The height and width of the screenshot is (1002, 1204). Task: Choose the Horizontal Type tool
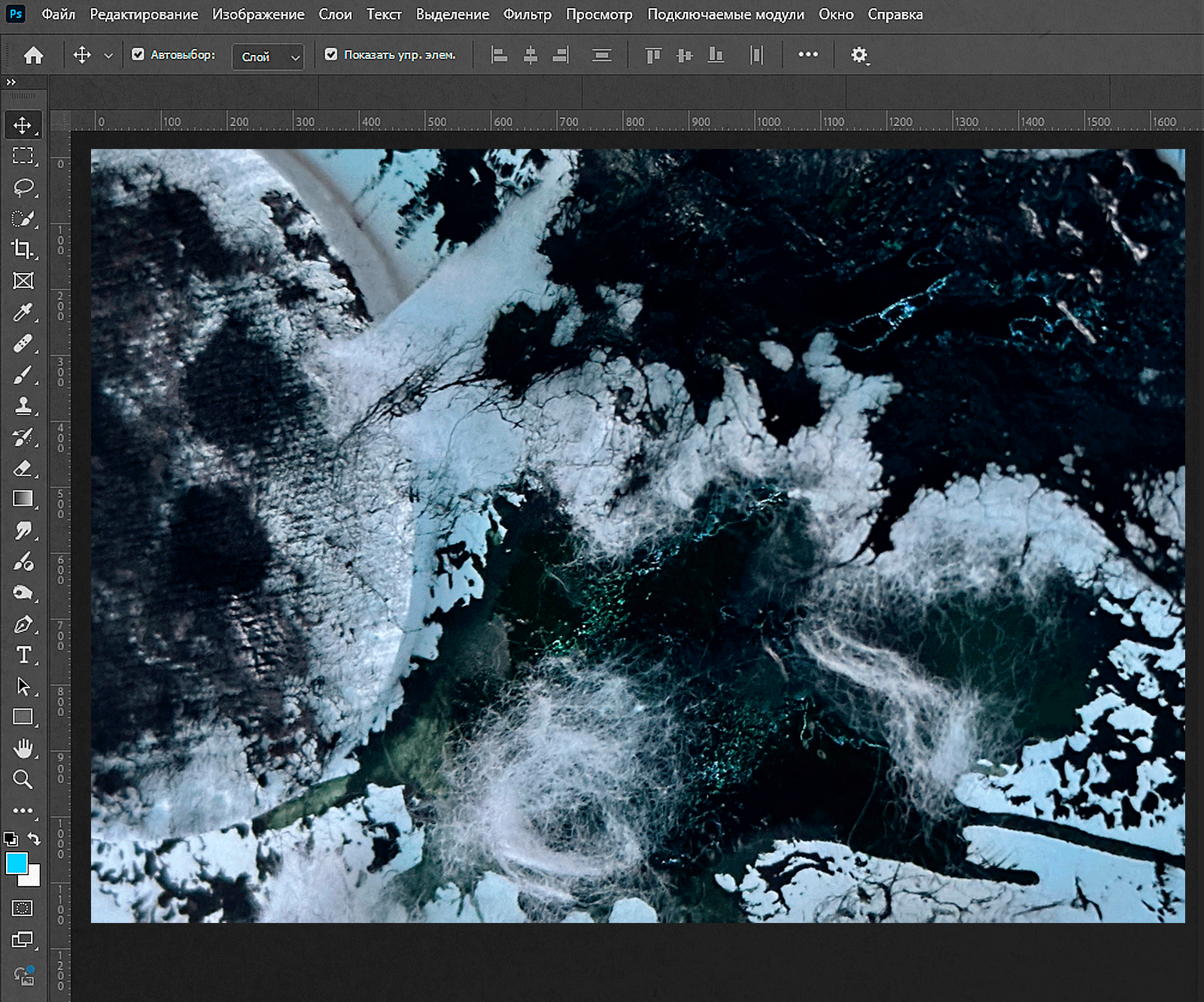pos(23,655)
